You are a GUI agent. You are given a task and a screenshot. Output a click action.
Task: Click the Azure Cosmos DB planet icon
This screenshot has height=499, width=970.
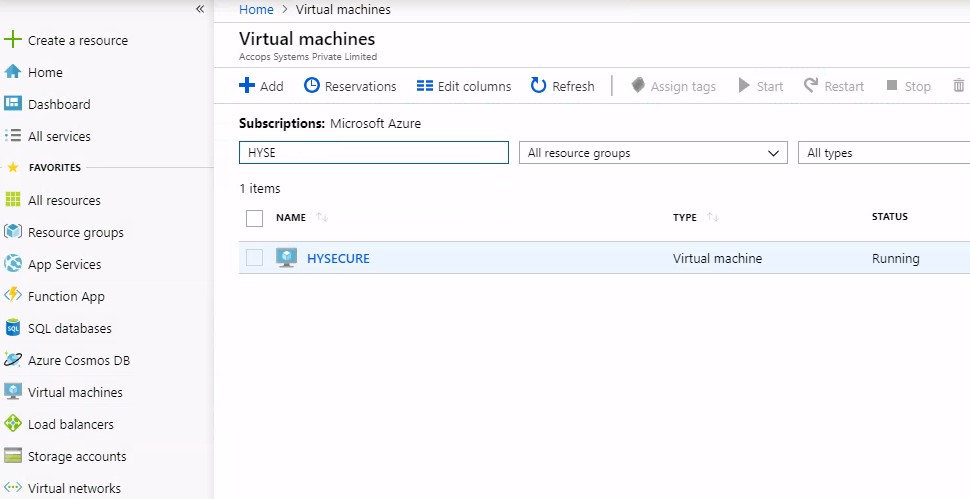click(x=12, y=360)
